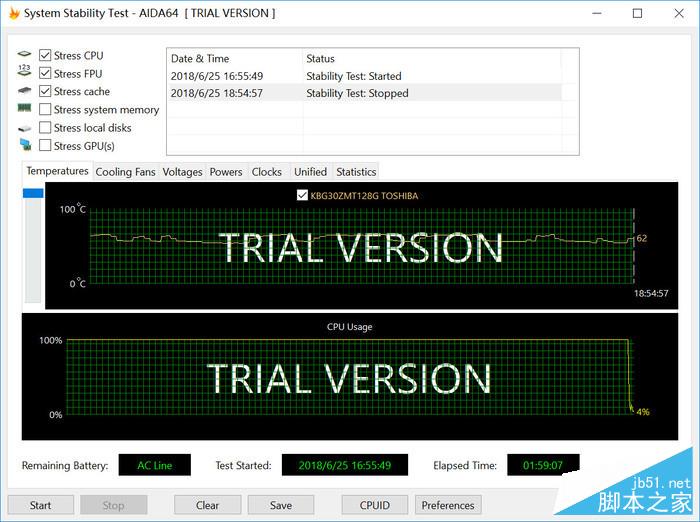Open Preferences
The height and width of the screenshot is (522, 700).
(448, 505)
